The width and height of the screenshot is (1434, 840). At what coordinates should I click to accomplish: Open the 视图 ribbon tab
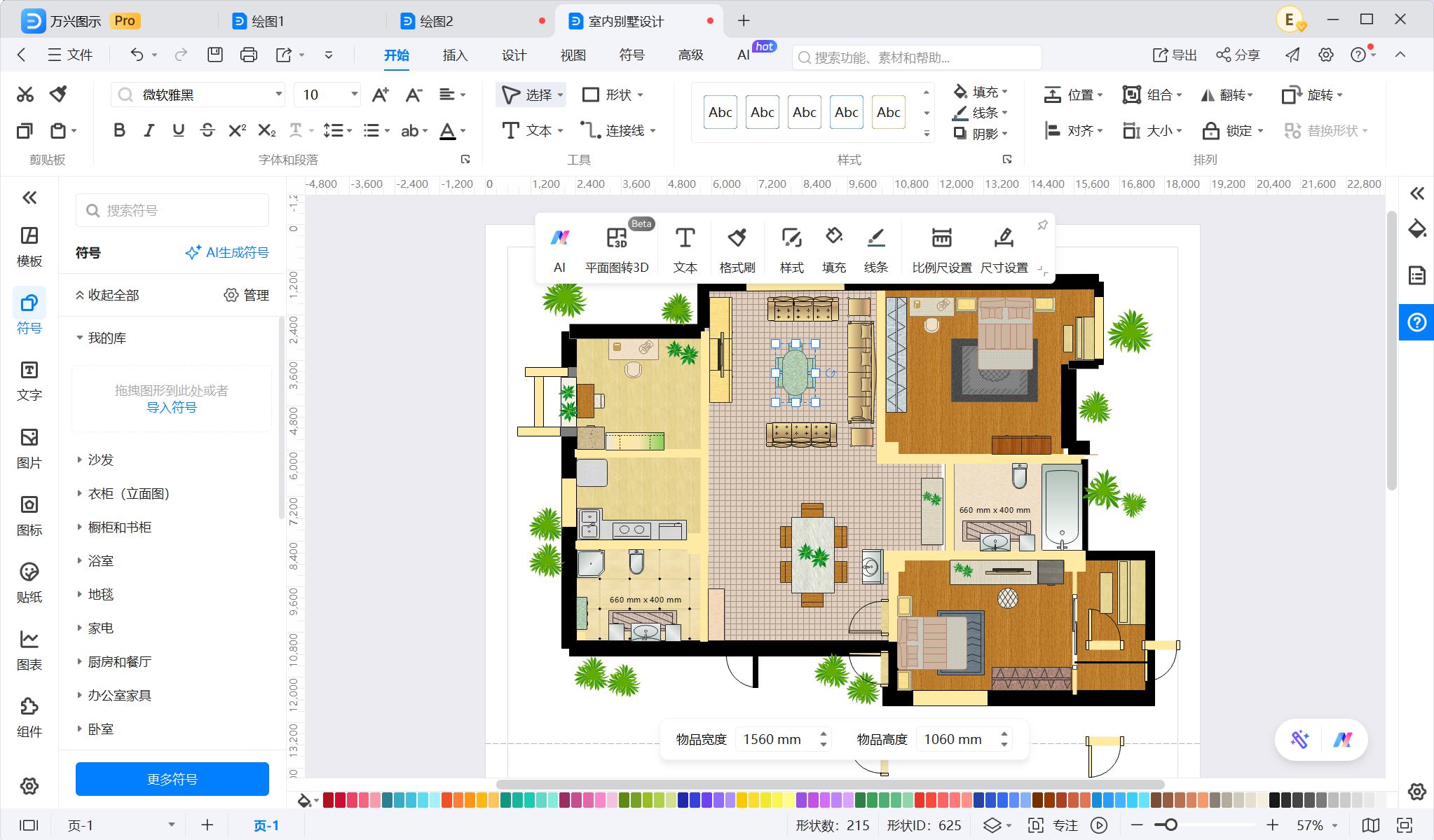pyautogui.click(x=573, y=55)
